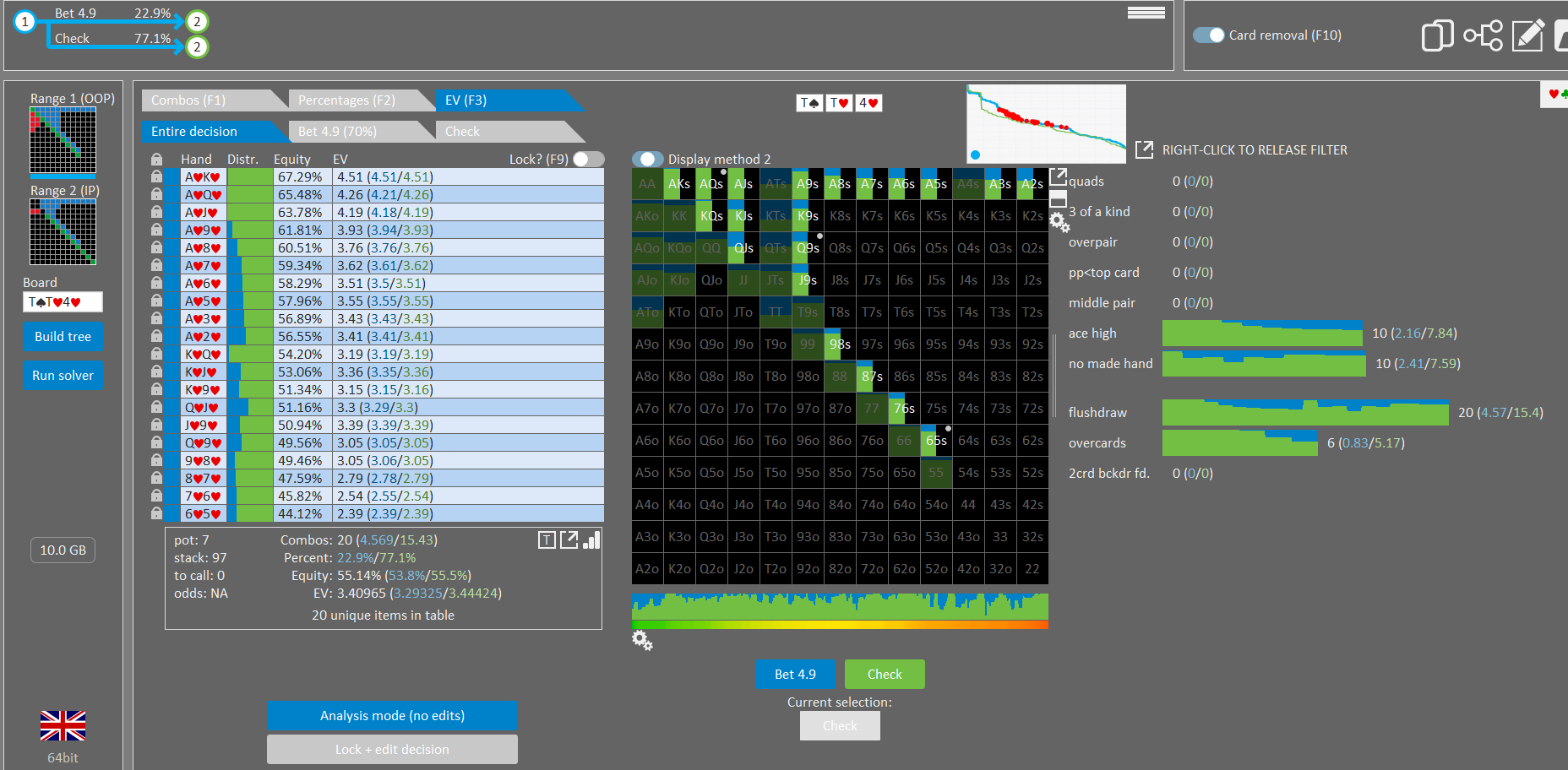1568x770 pixels.
Task: Click the pop-out icon next to the equity graph
Action: (x=1144, y=149)
